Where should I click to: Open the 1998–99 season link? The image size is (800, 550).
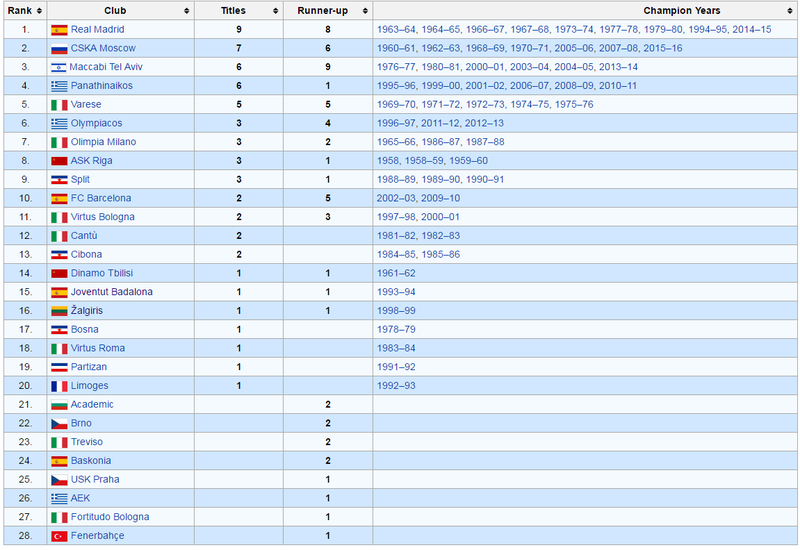point(396,311)
